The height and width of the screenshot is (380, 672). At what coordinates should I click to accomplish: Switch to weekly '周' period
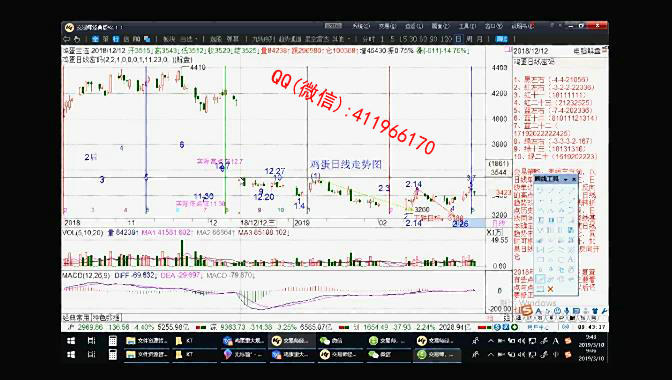(469, 39)
